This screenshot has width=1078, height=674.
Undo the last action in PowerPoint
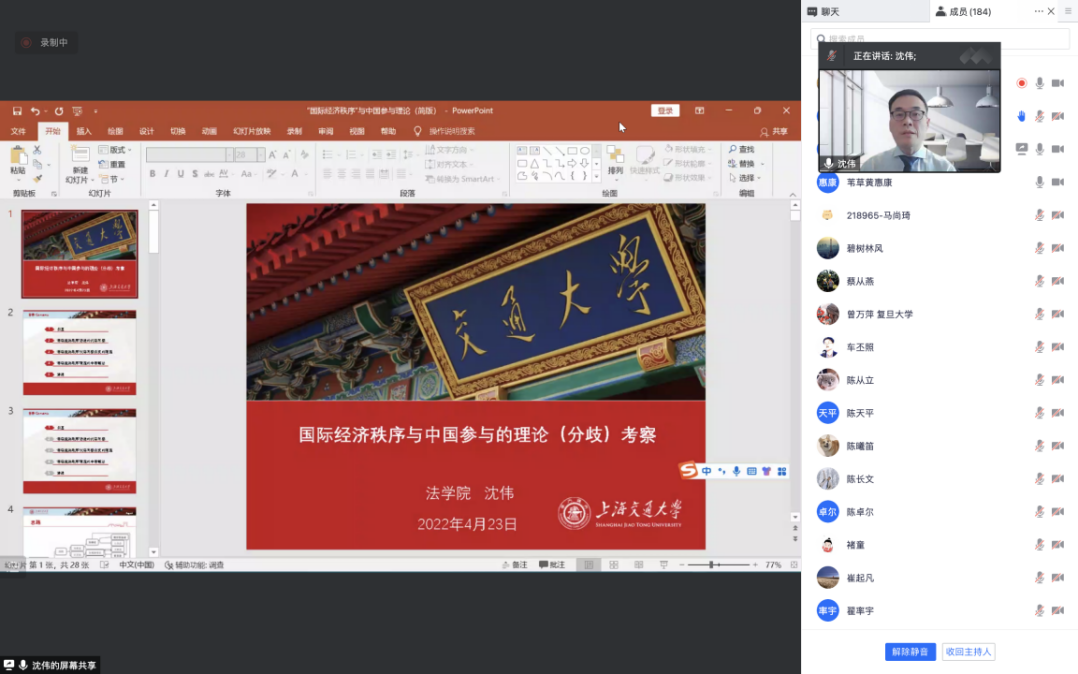(x=34, y=111)
